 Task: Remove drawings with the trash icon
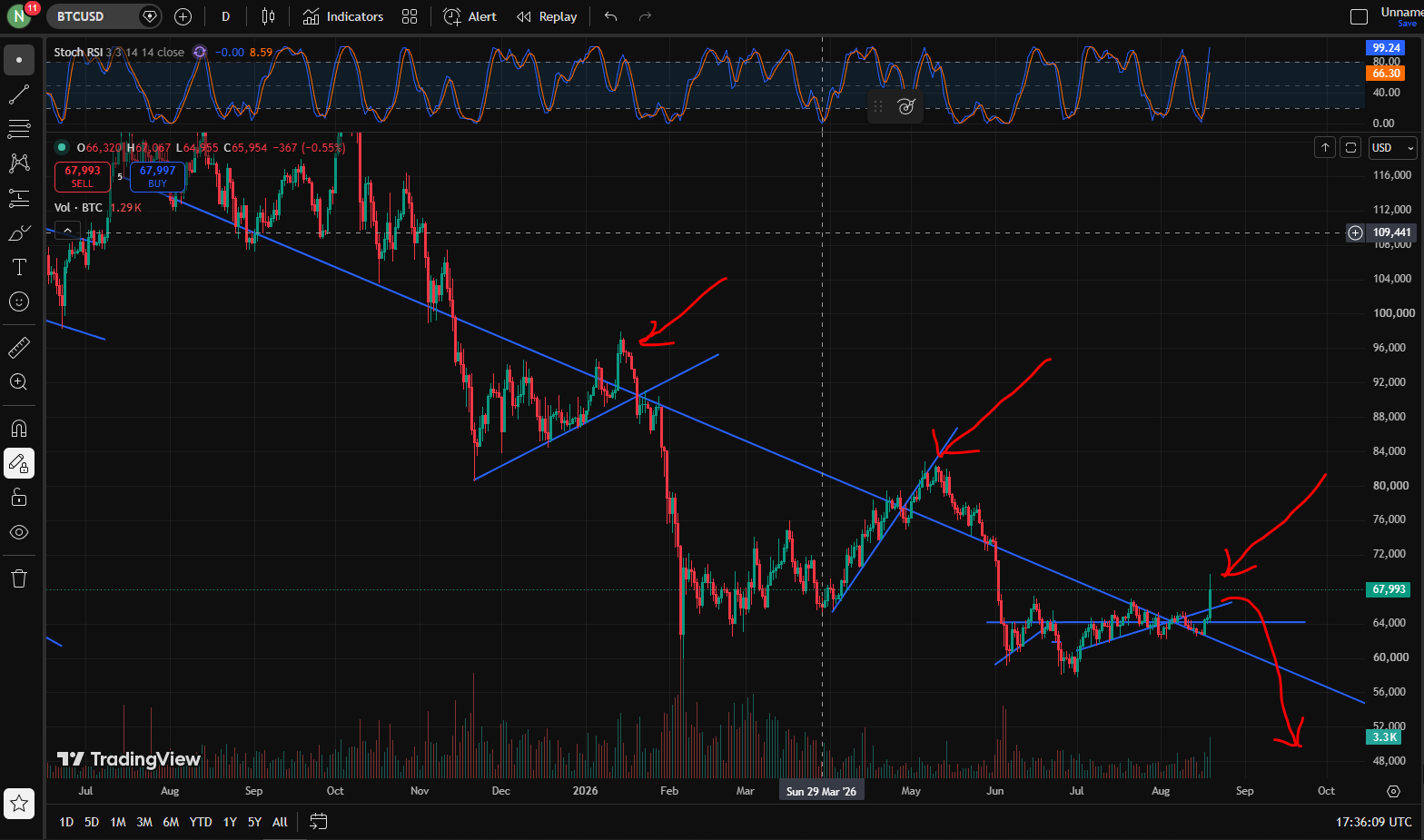click(x=19, y=578)
